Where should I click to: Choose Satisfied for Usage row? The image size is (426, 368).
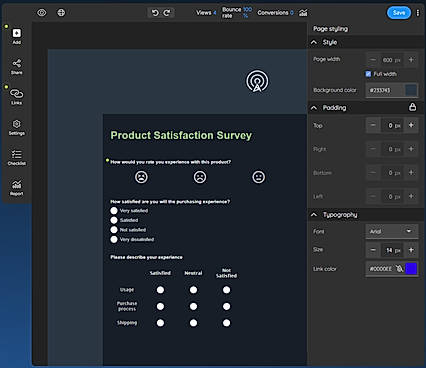click(160, 290)
